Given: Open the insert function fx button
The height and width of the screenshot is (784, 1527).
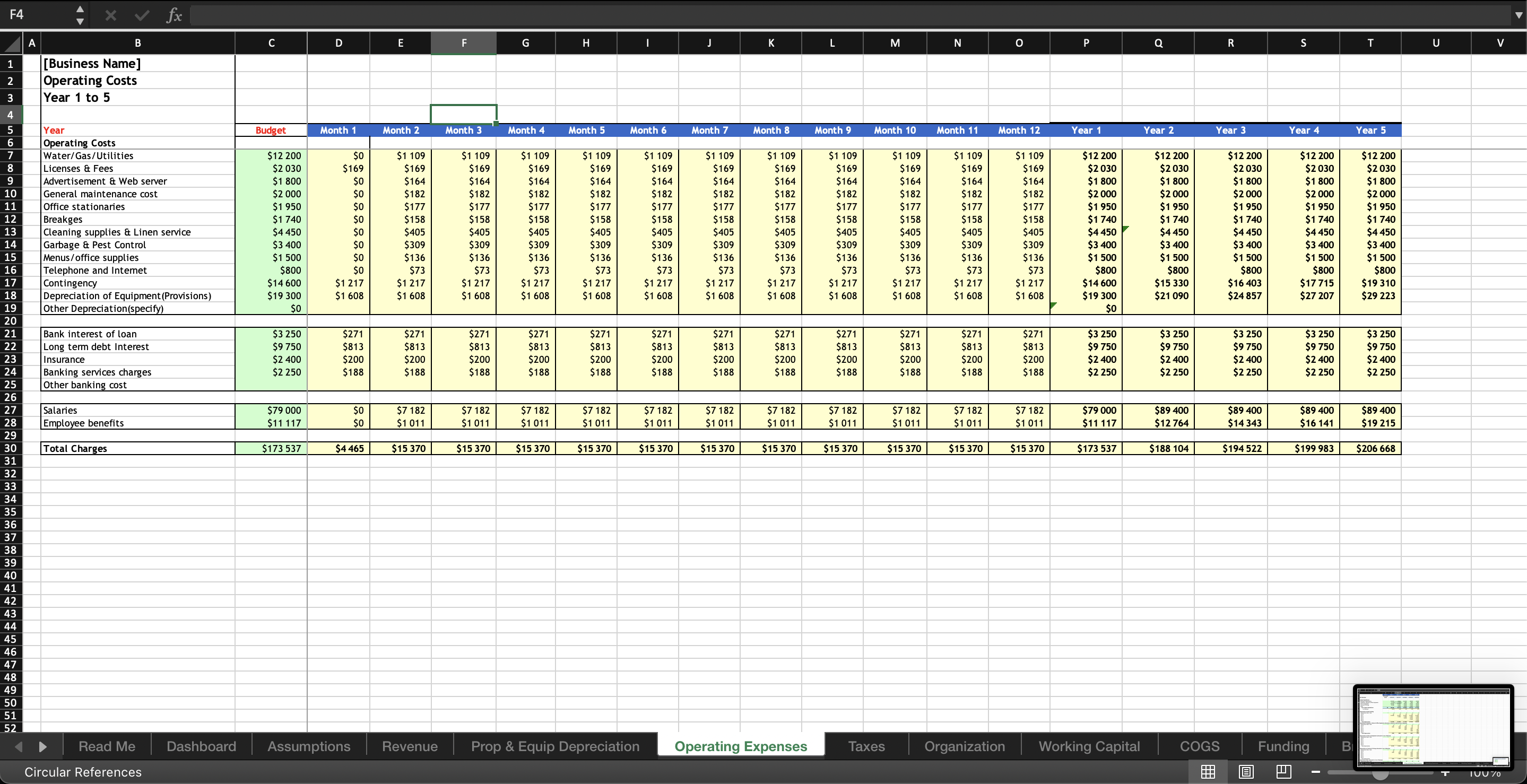Looking at the screenshot, I should click(173, 15).
